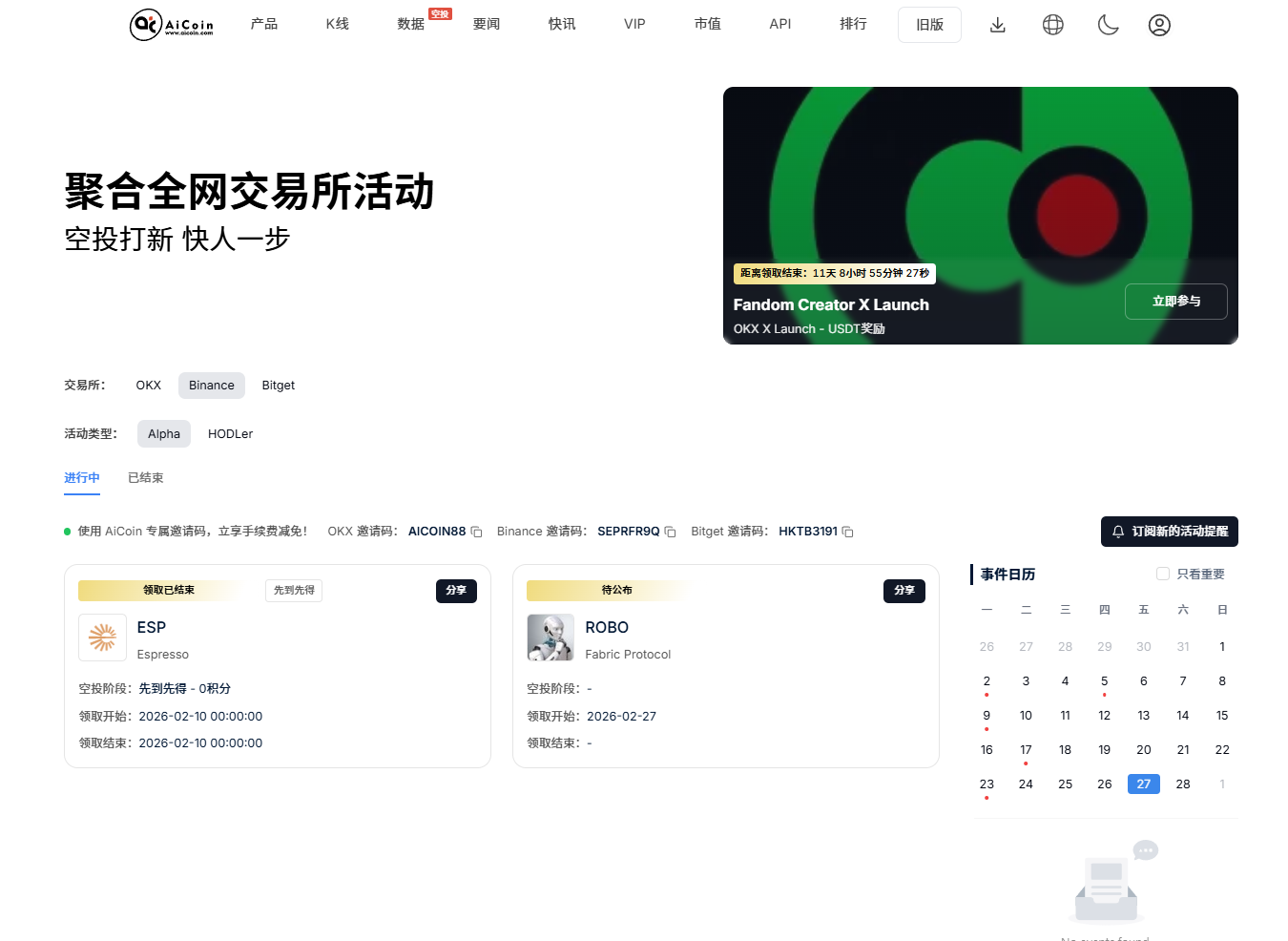Switch to 旧版 old version
This screenshot has height=941, width=1288.
[928, 24]
